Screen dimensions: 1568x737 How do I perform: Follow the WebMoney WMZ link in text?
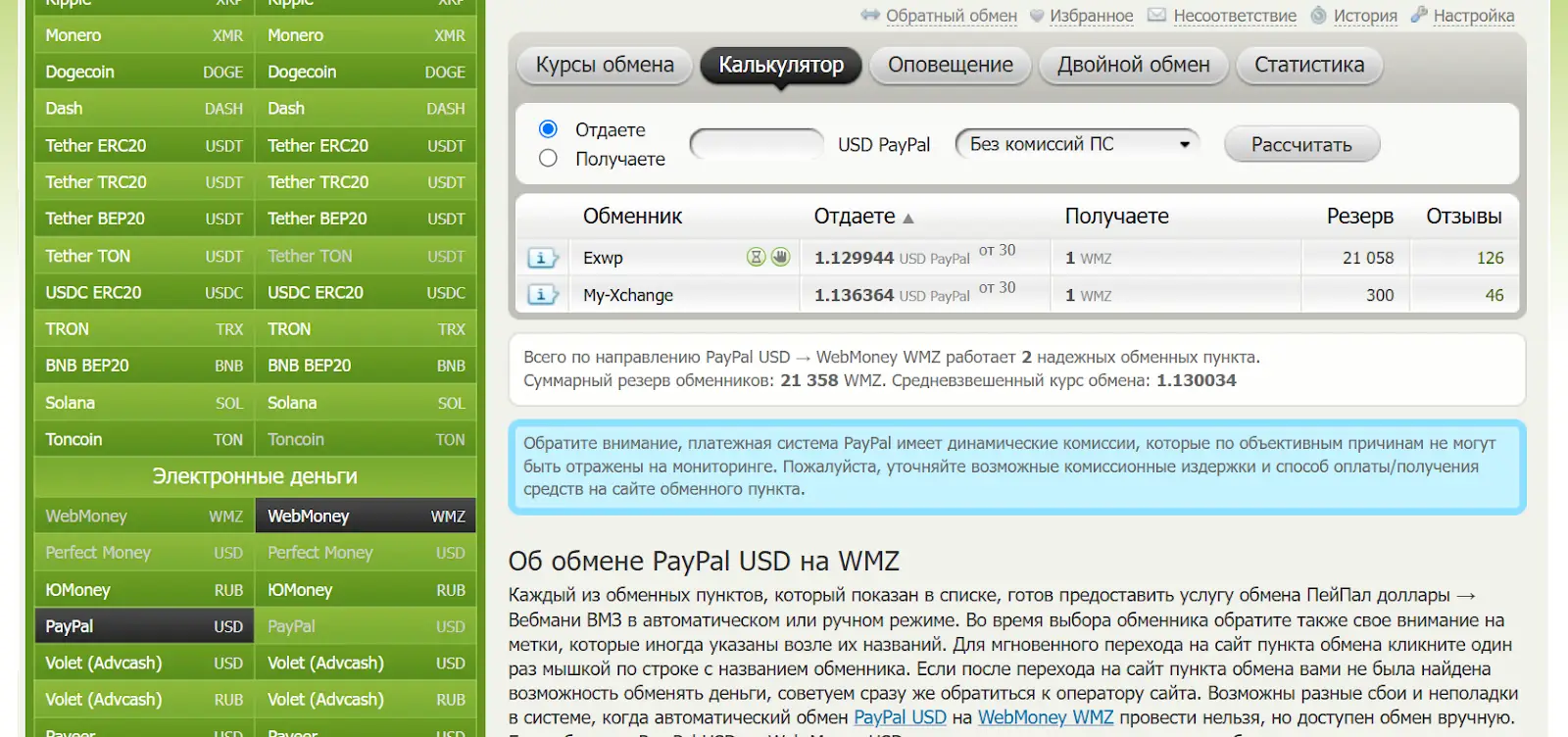tap(1046, 717)
